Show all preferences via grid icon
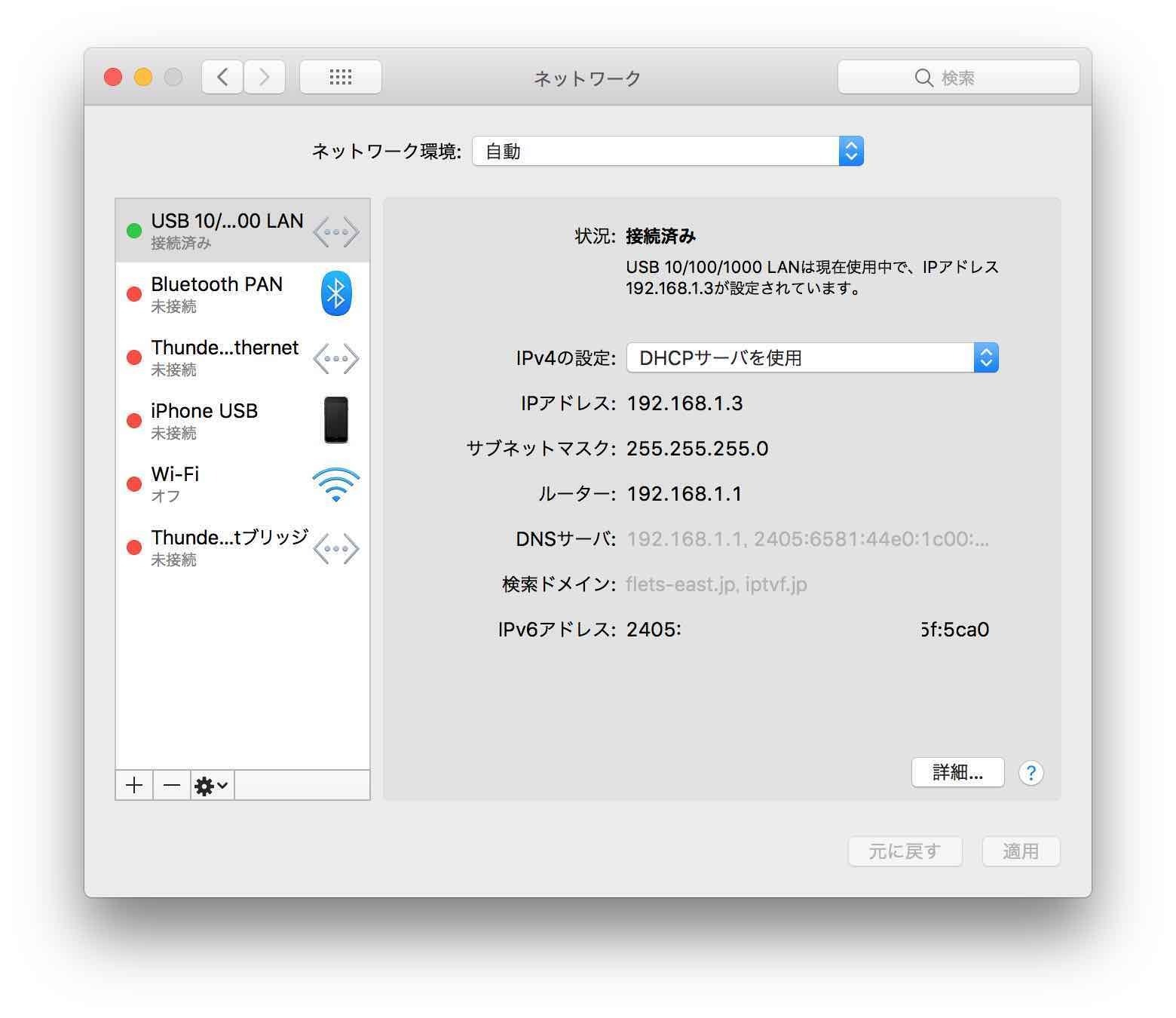Viewport: 1176px width, 1018px height. [341, 77]
